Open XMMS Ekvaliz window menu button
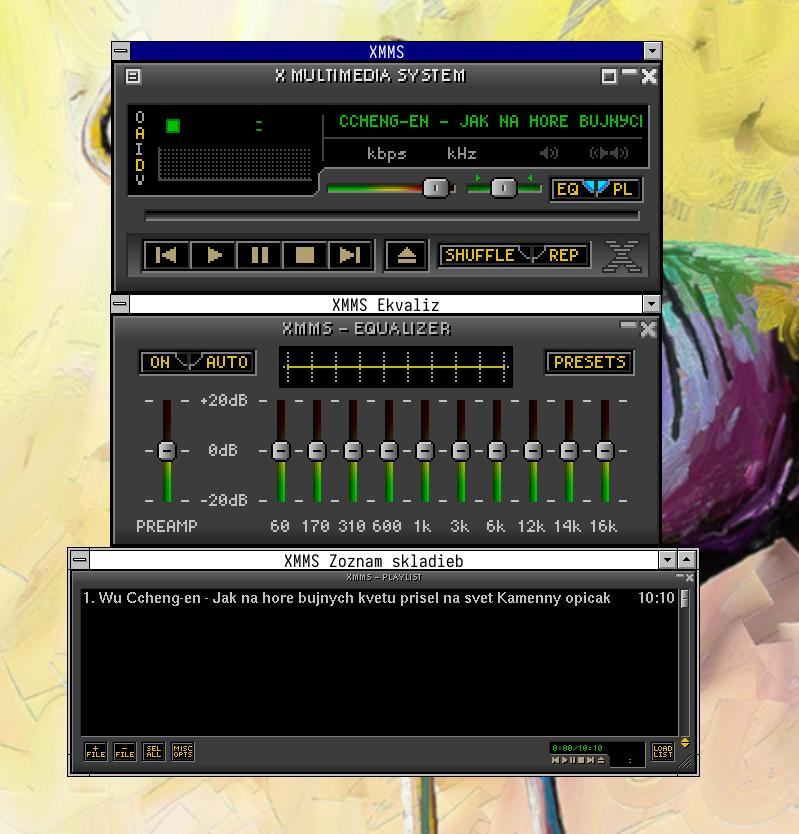 [x=120, y=304]
